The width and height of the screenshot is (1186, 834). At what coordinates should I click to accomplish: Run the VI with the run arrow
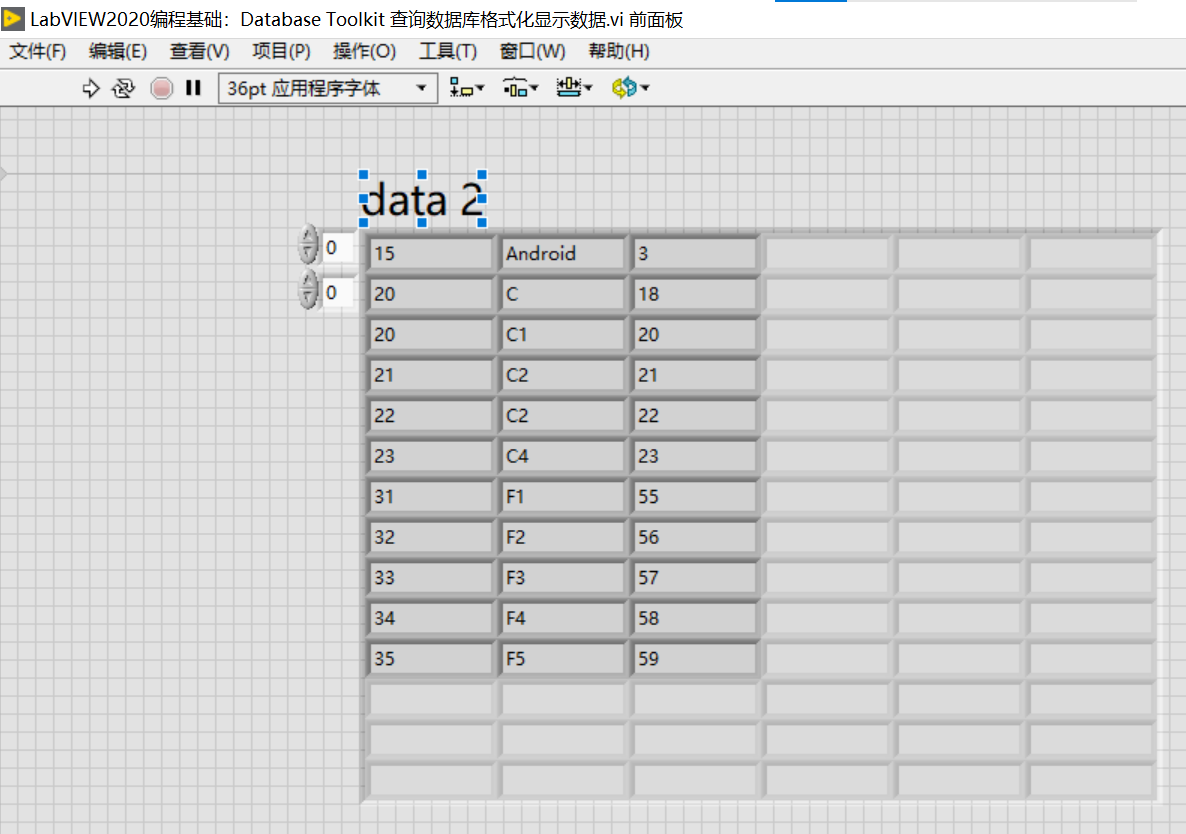click(90, 88)
